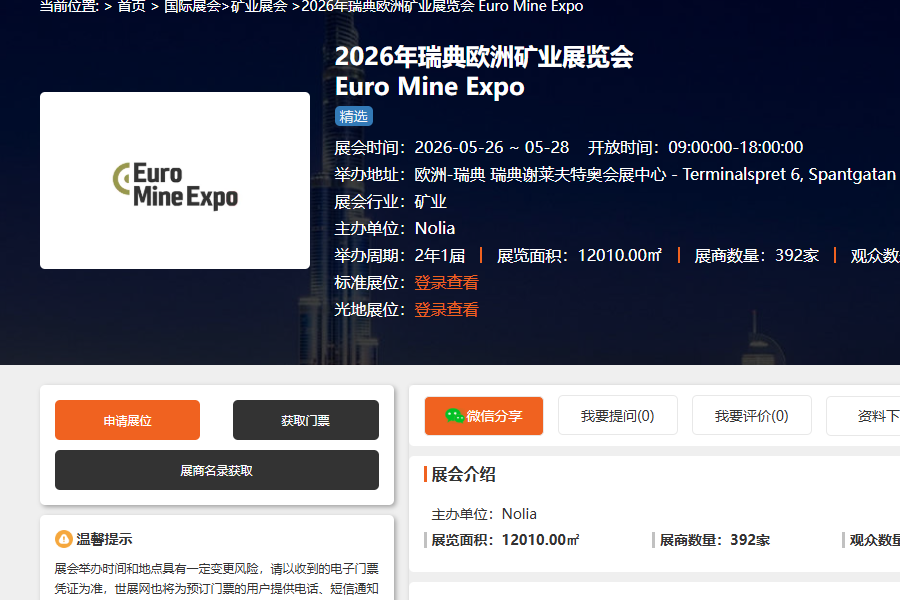Click bold 展商数量: 392家 in the intro
The image size is (900, 600).
[715, 540]
